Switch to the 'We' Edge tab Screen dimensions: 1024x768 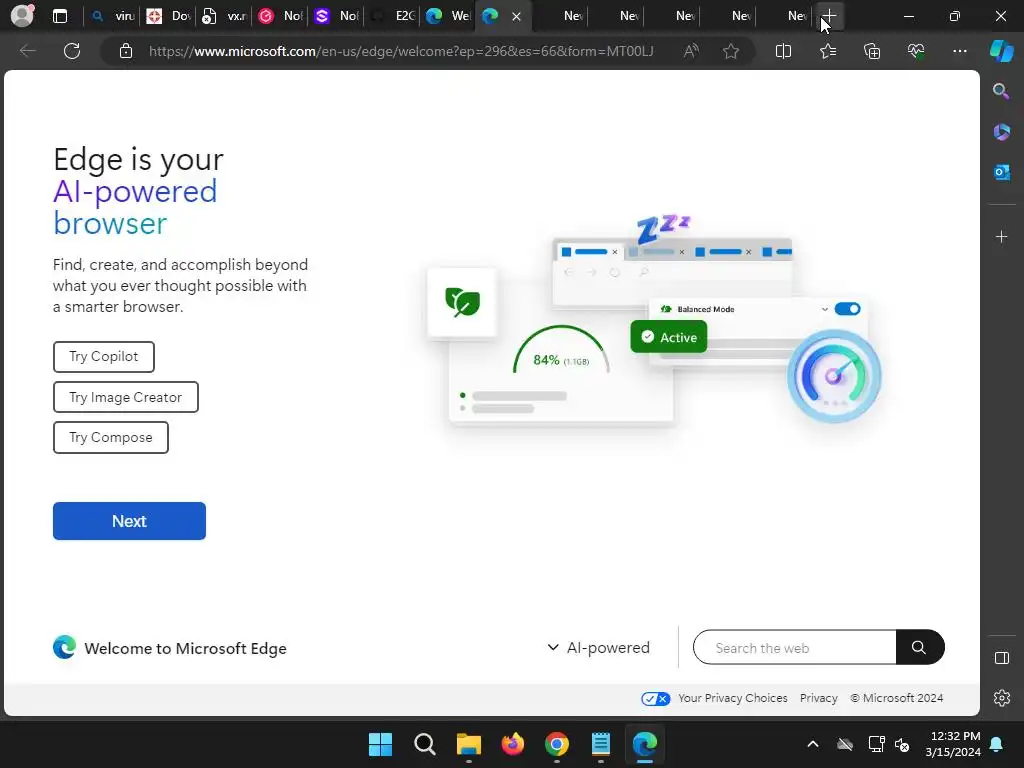tap(447, 16)
